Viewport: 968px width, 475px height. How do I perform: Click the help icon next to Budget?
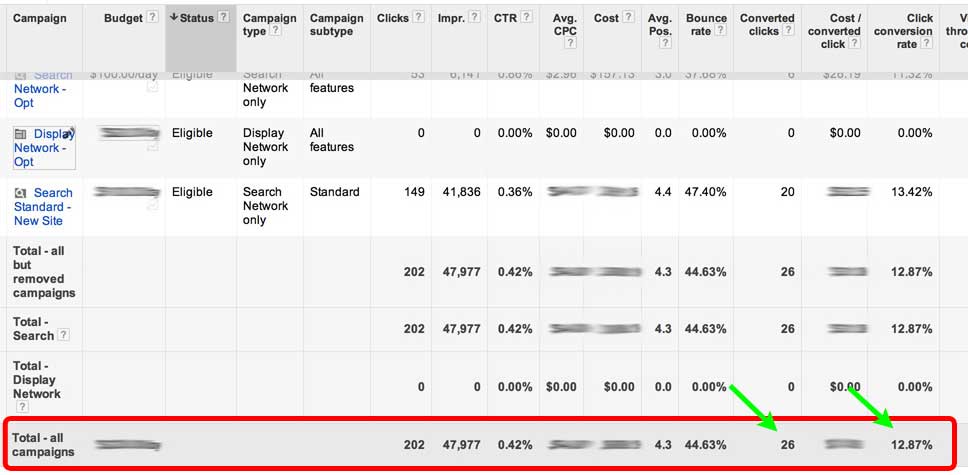[153, 18]
